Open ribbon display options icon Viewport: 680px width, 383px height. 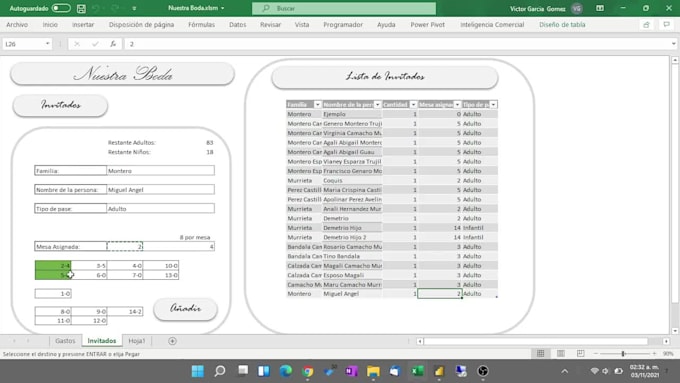tap(600, 8)
